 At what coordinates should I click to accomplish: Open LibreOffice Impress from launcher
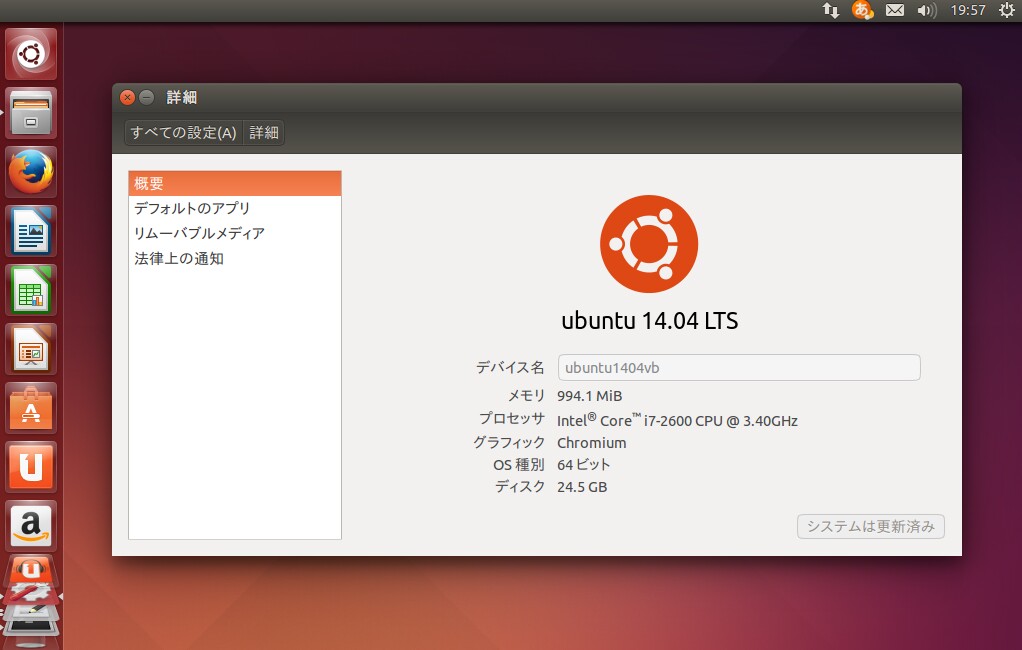pos(31,349)
